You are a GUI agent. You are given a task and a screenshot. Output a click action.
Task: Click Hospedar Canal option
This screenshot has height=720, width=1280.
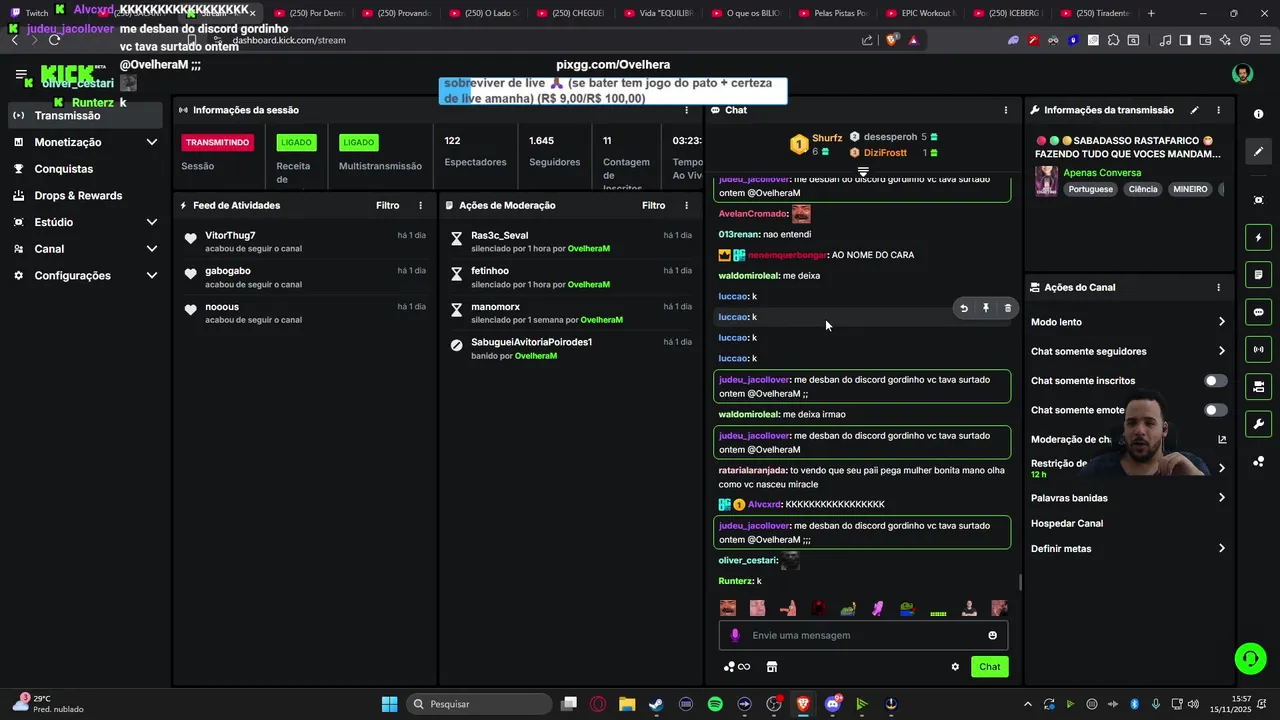[1067, 523]
